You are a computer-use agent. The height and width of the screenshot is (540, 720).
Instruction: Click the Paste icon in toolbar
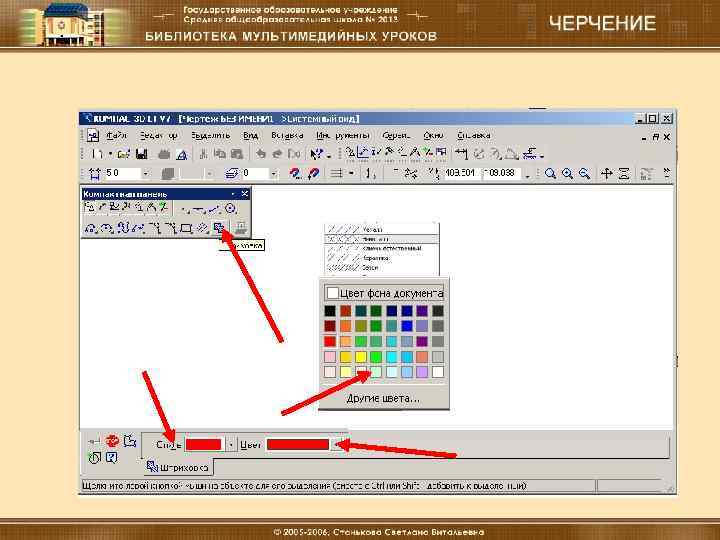(x=236, y=154)
